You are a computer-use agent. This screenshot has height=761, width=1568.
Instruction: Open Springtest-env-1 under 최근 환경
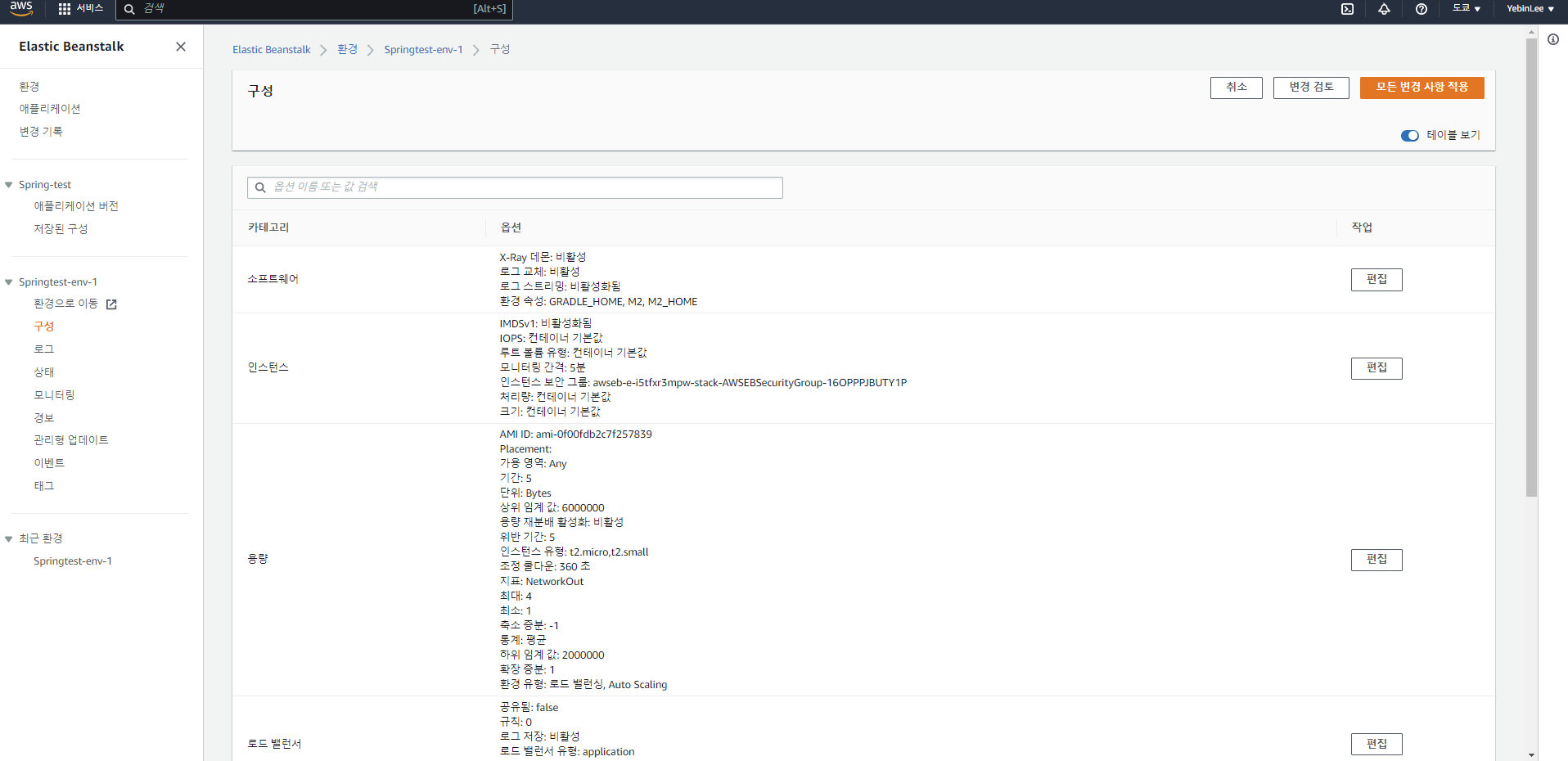coord(73,561)
